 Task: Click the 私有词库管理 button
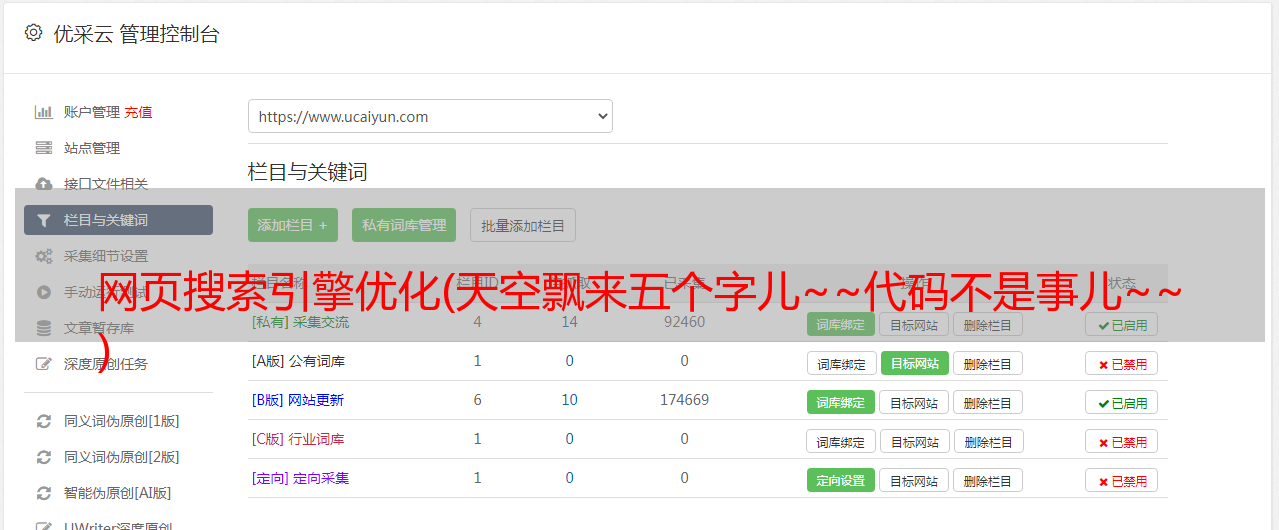404,225
